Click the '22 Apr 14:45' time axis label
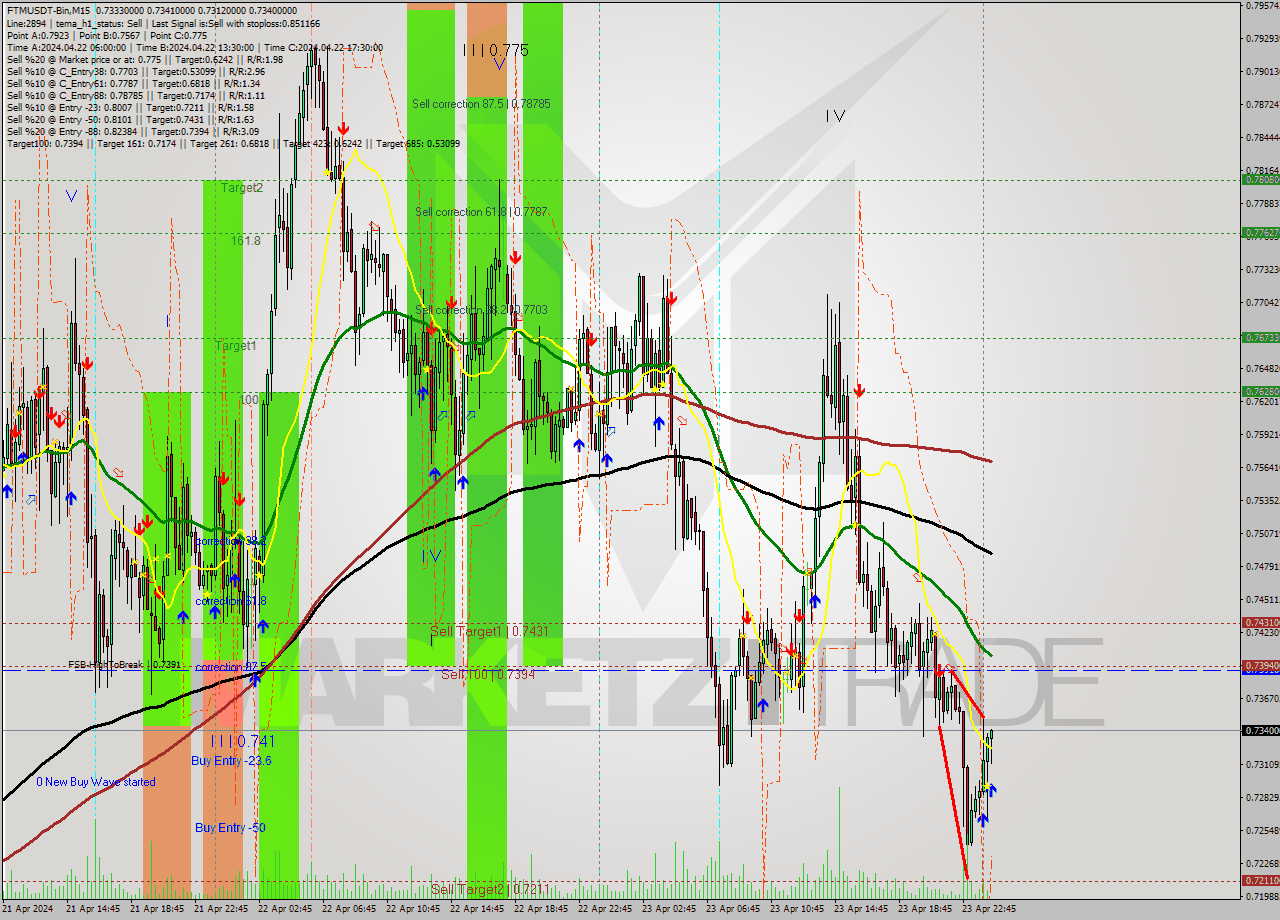The width and height of the screenshot is (1280, 920). [477, 909]
